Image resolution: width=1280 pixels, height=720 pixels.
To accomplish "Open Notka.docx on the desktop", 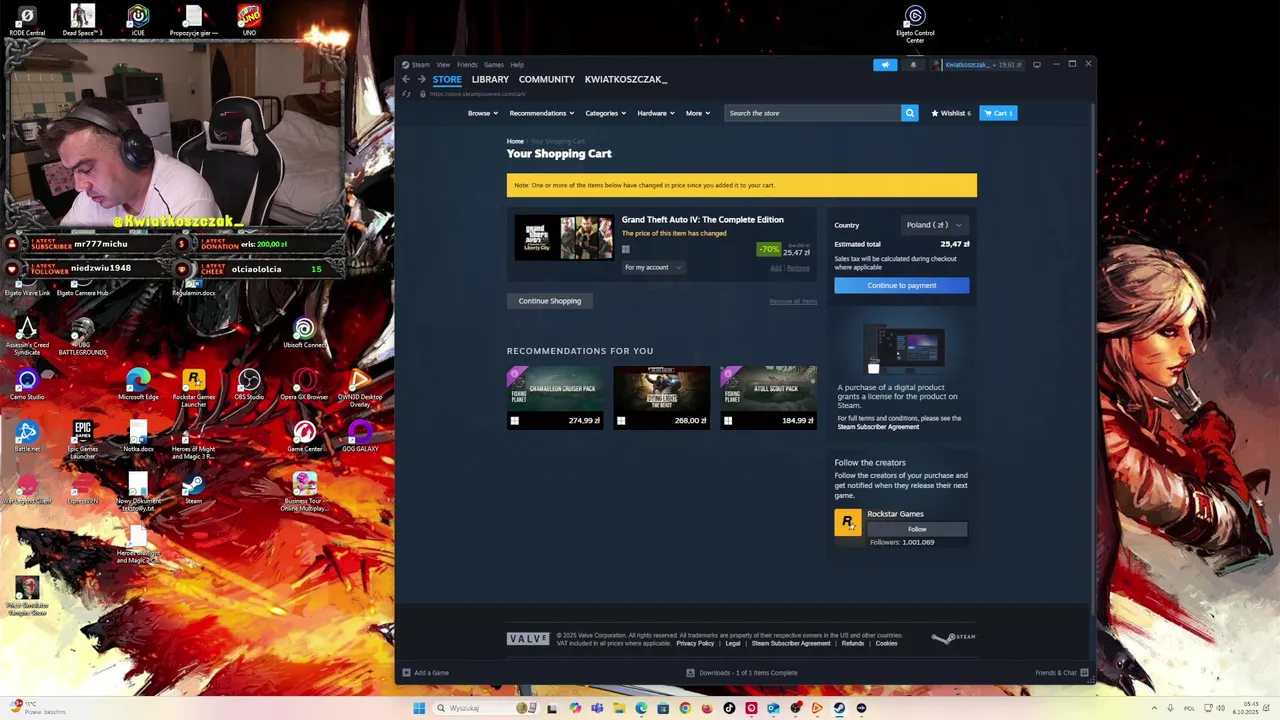I will tap(138, 437).
